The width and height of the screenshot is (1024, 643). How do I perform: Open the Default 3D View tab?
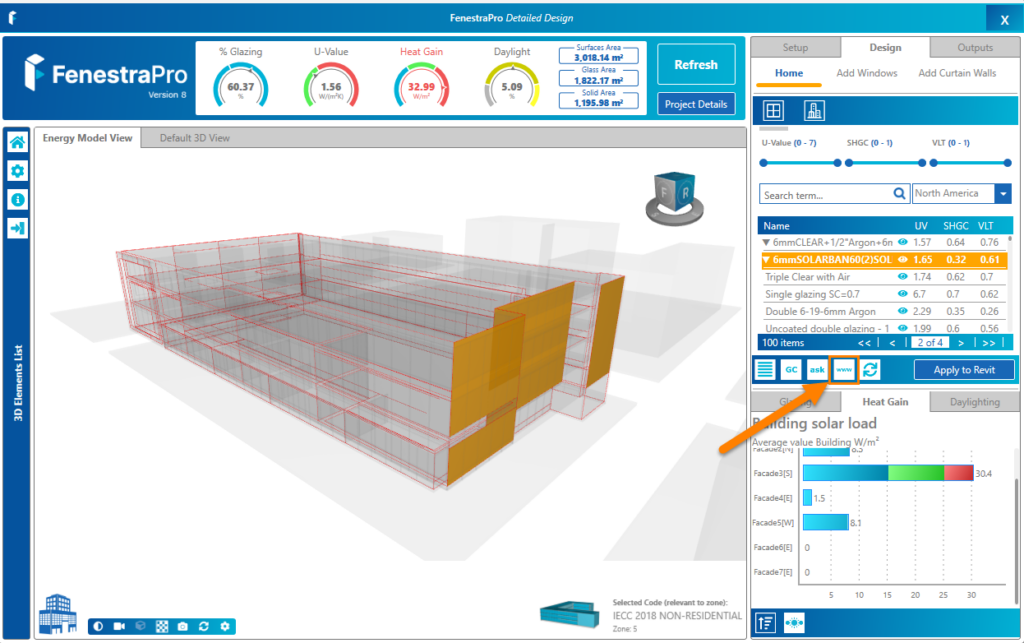pos(195,138)
